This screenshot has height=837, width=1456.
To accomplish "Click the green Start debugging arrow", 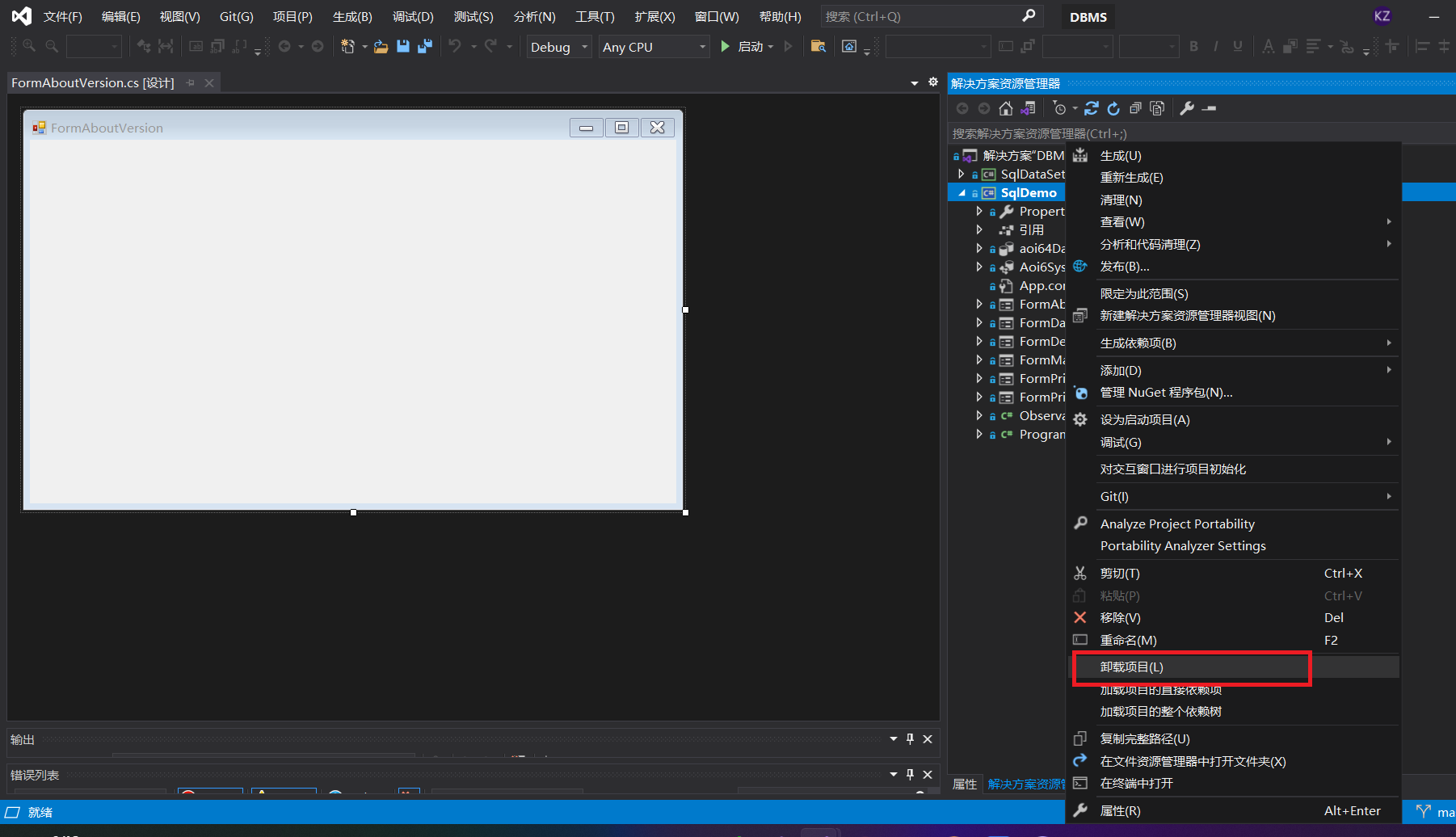I will click(x=725, y=47).
